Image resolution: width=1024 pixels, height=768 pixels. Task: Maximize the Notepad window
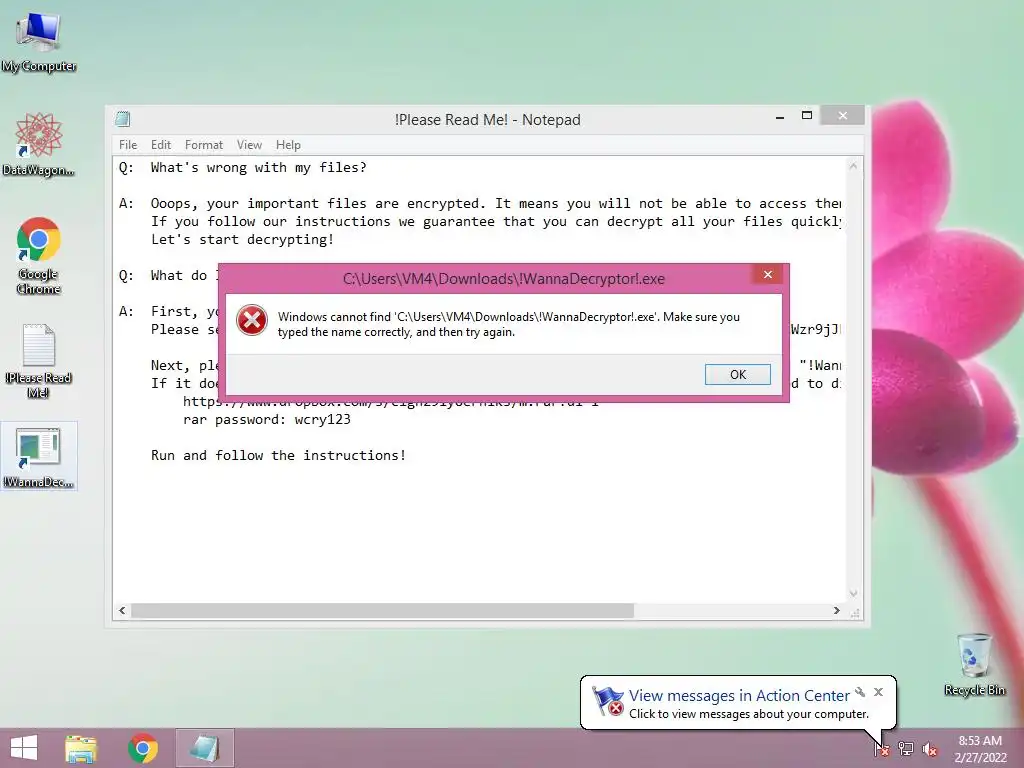(807, 116)
